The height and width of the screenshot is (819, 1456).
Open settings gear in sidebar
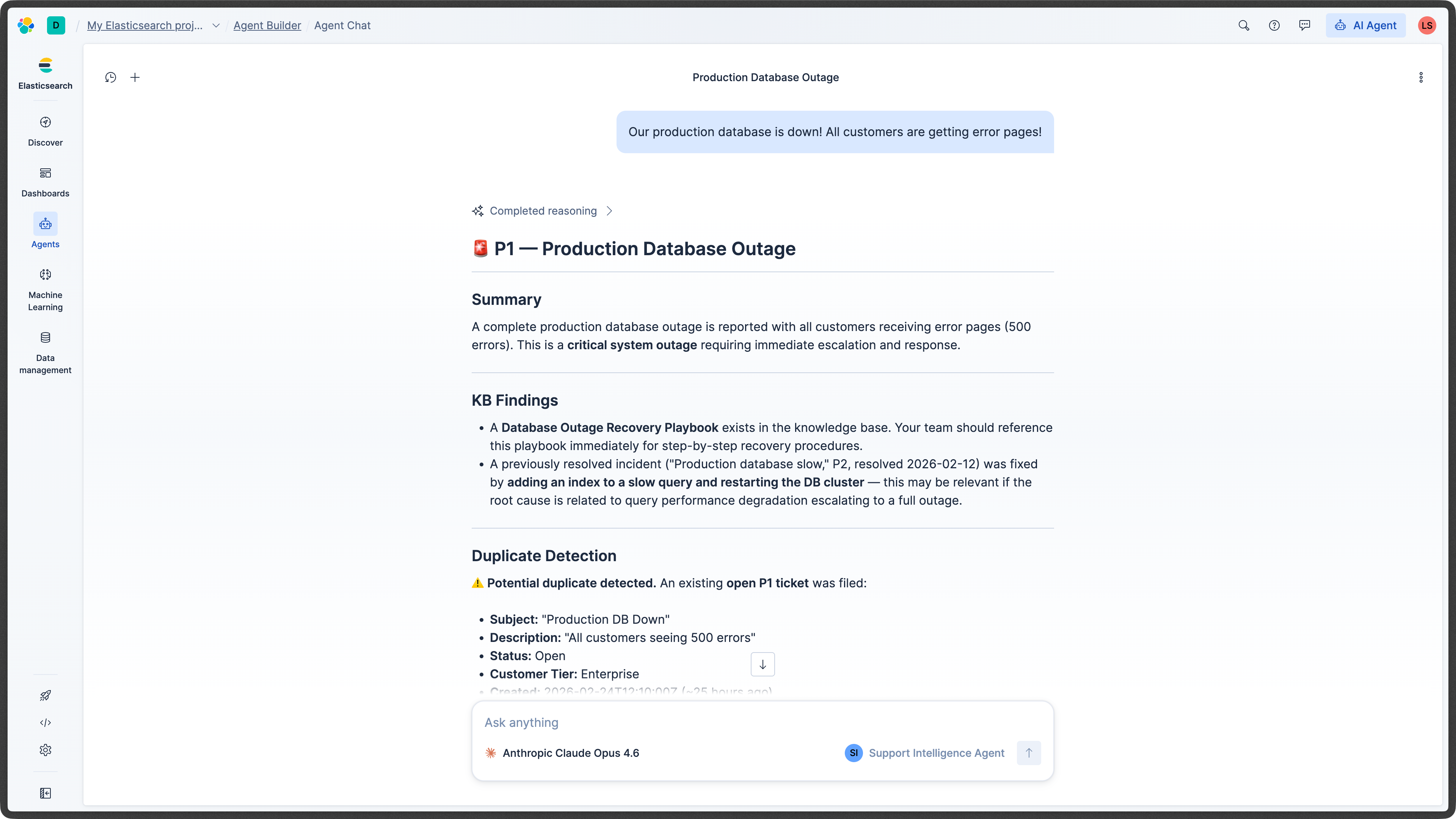coord(45,750)
